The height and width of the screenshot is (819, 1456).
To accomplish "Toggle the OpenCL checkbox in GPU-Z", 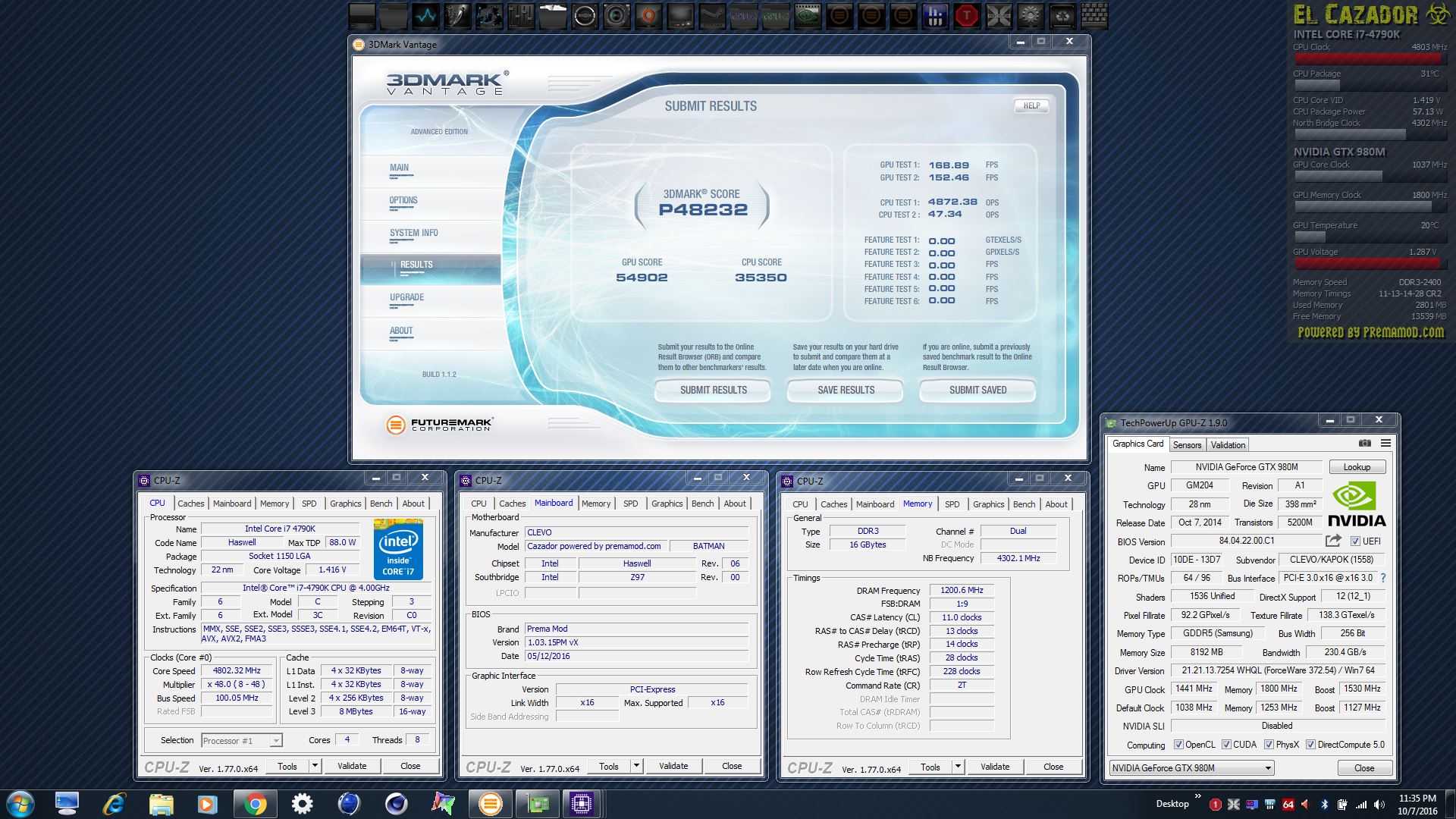I will (1178, 745).
